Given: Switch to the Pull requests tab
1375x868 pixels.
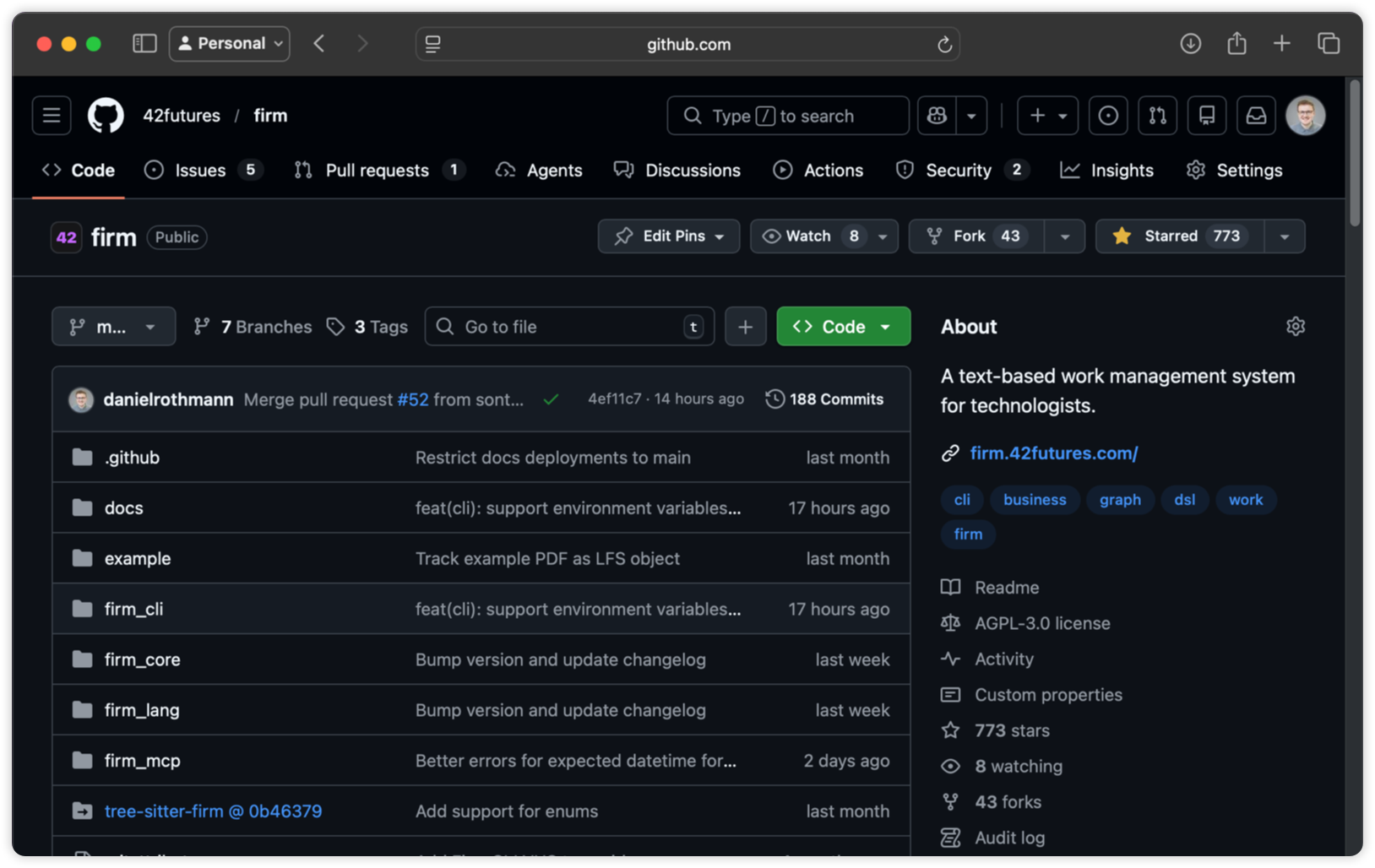Looking at the screenshot, I should coord(379,171).
